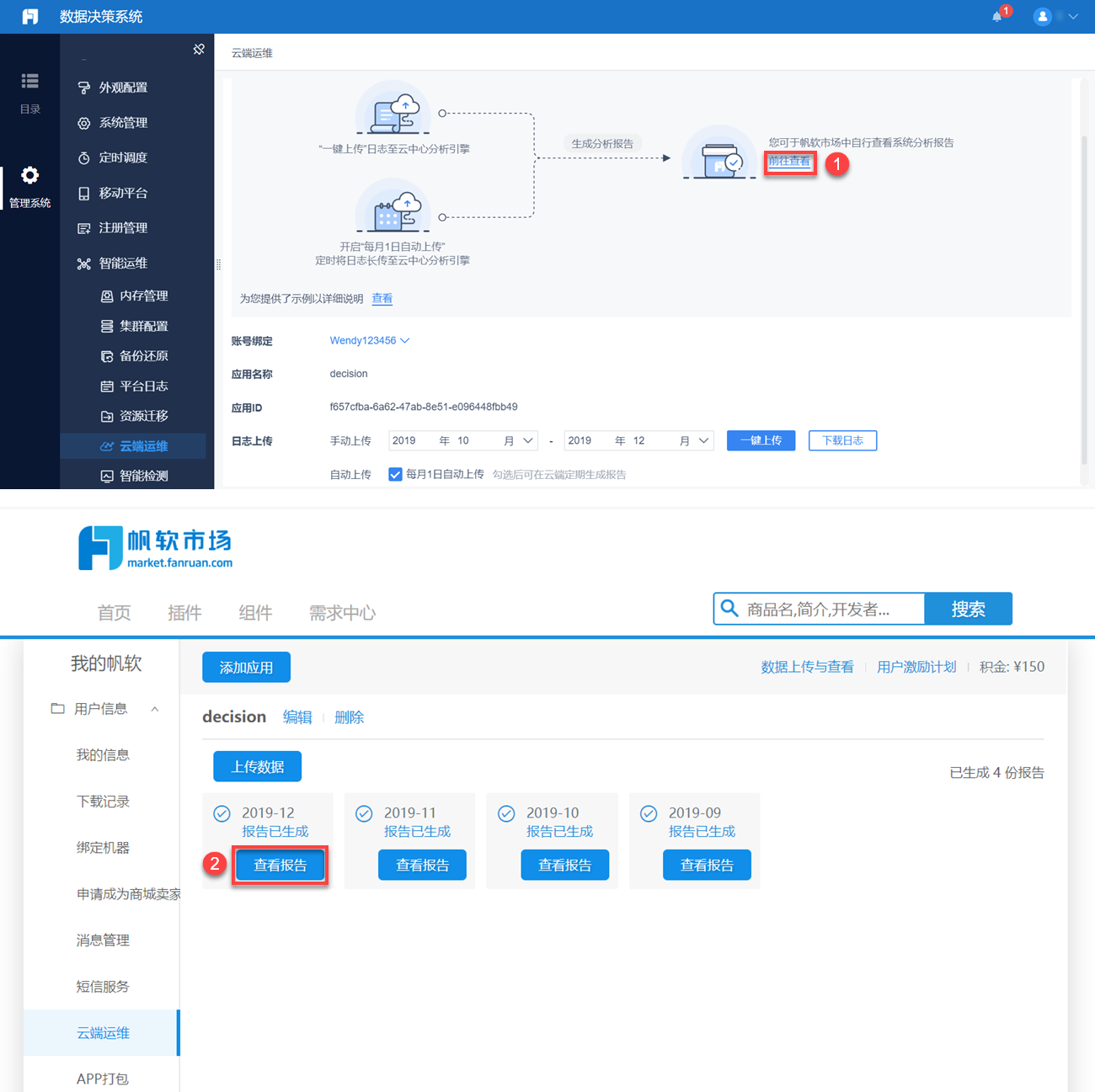Click the 2019-09 check circle icon
1095x1092 pixels.
pos(649,813)
